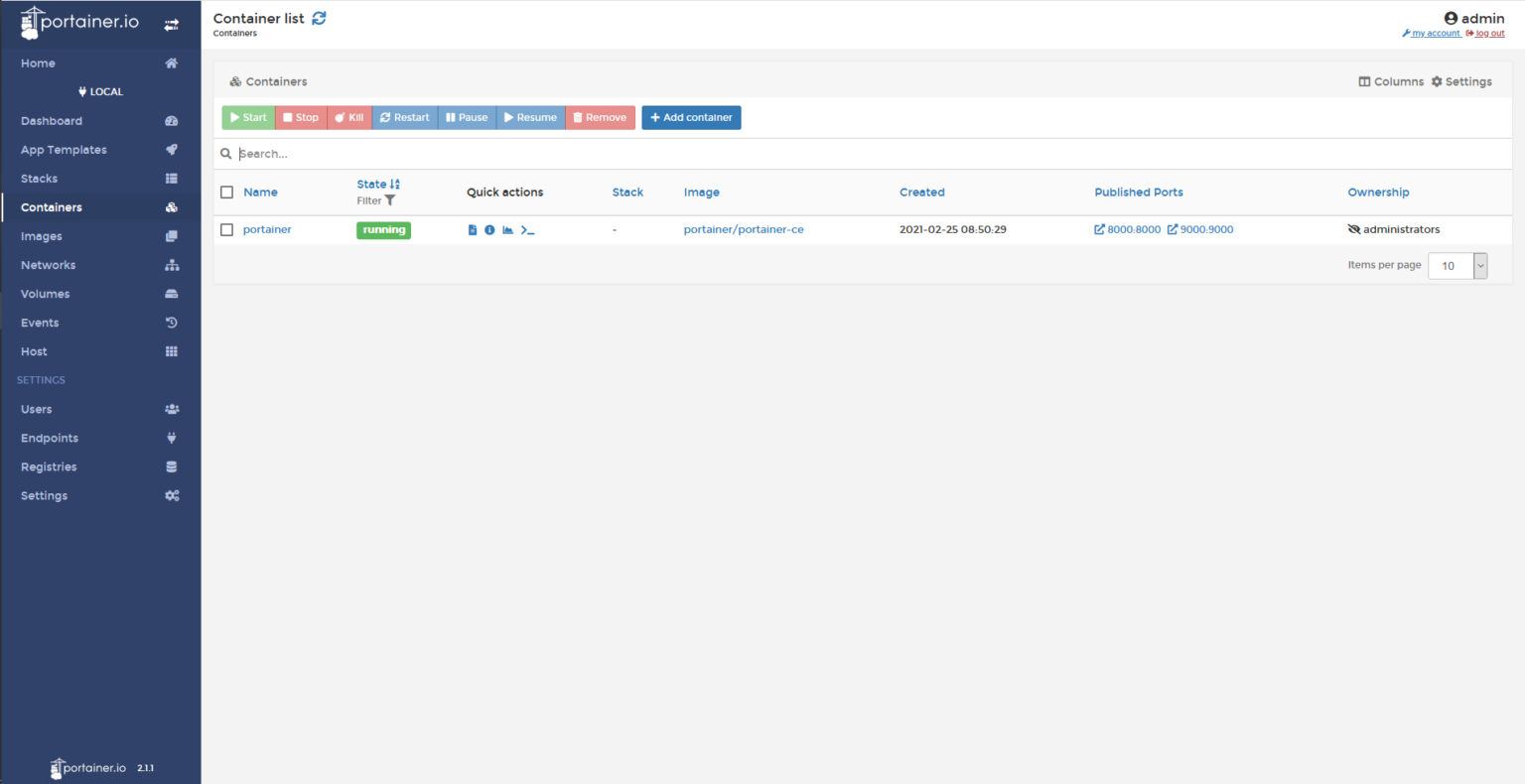Select the checkbox for the portainer container

(226, 229)
